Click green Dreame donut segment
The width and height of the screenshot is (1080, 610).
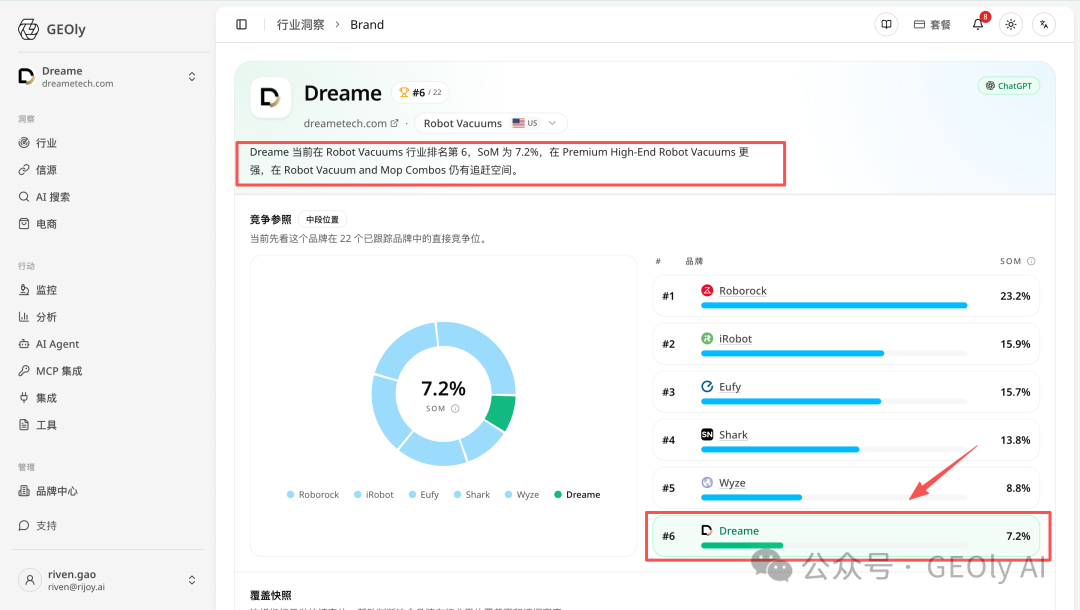501,412
